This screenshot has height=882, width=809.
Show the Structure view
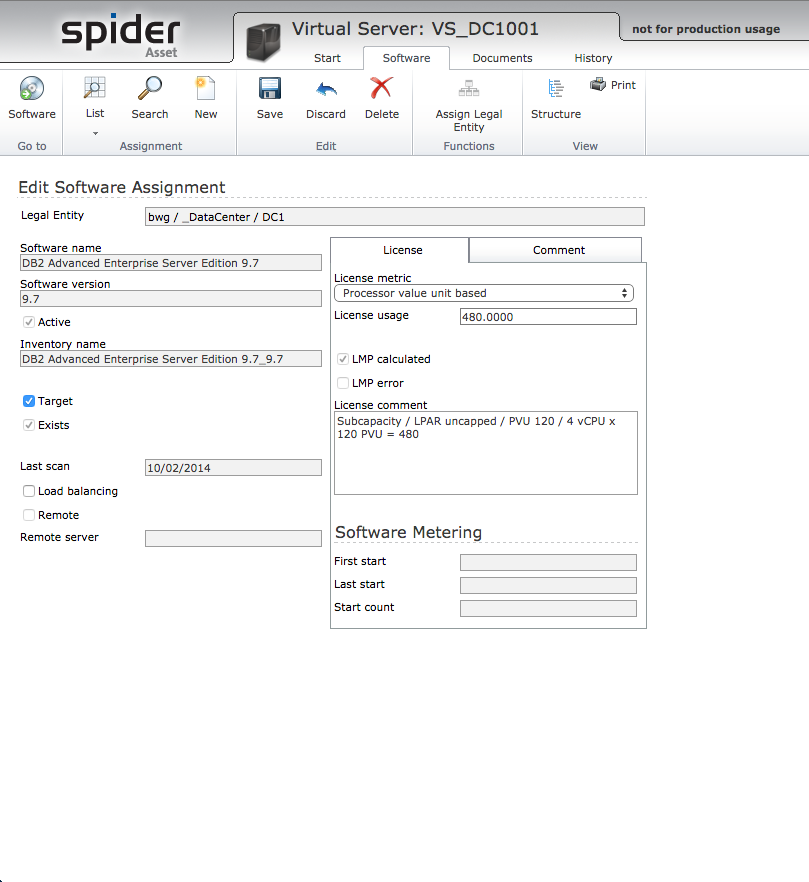[x=556, y=90]
